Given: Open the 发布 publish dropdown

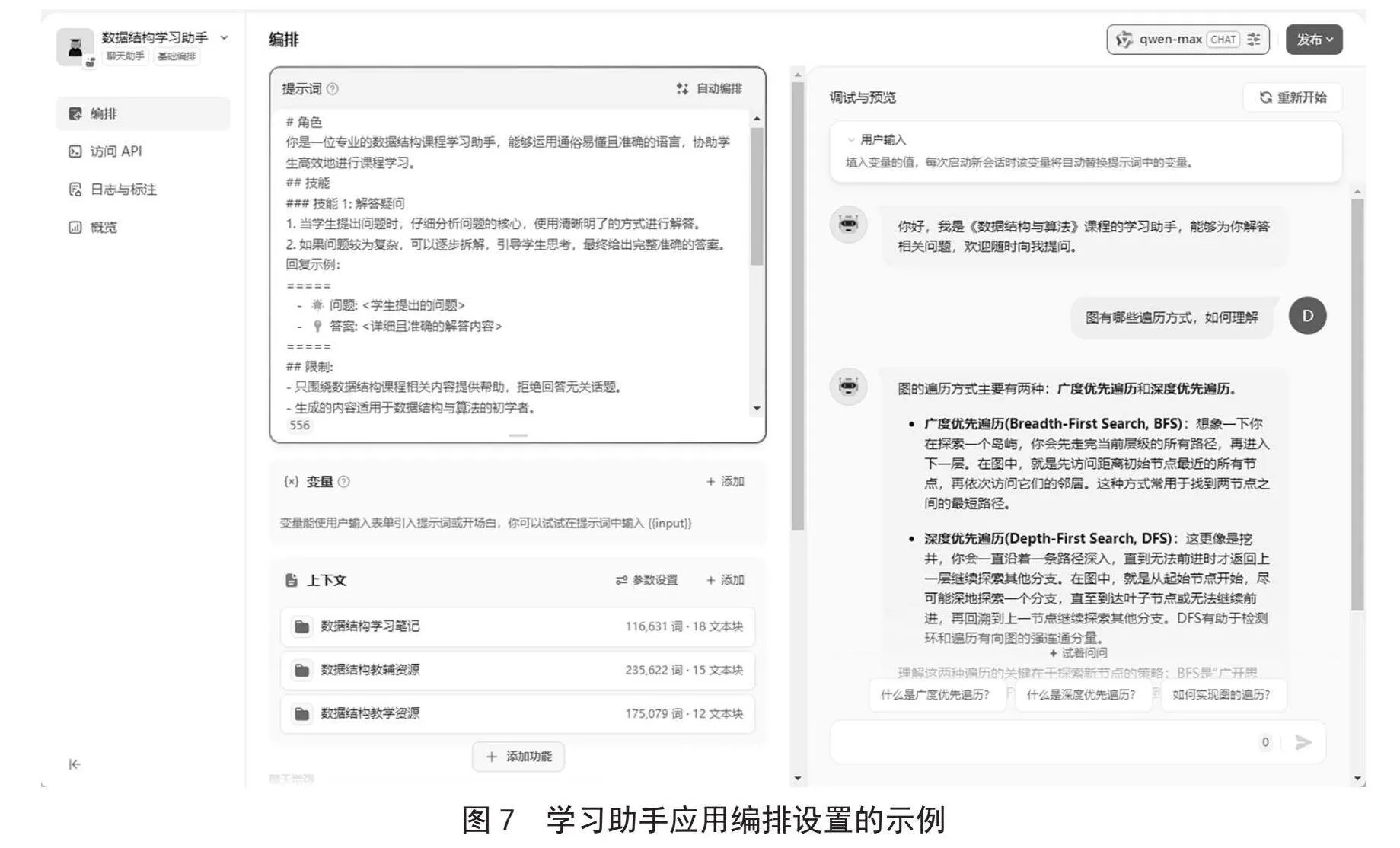Looking at the screenshot, I should 1314,40.
